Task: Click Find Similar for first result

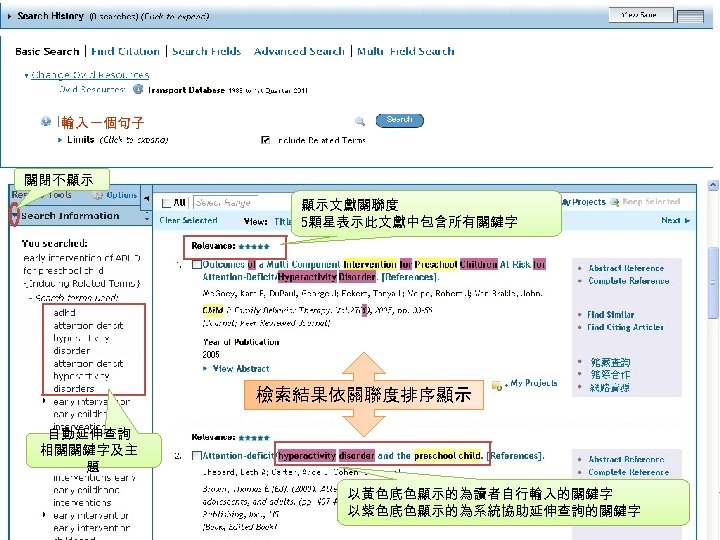Action: (x=611, y=315)
